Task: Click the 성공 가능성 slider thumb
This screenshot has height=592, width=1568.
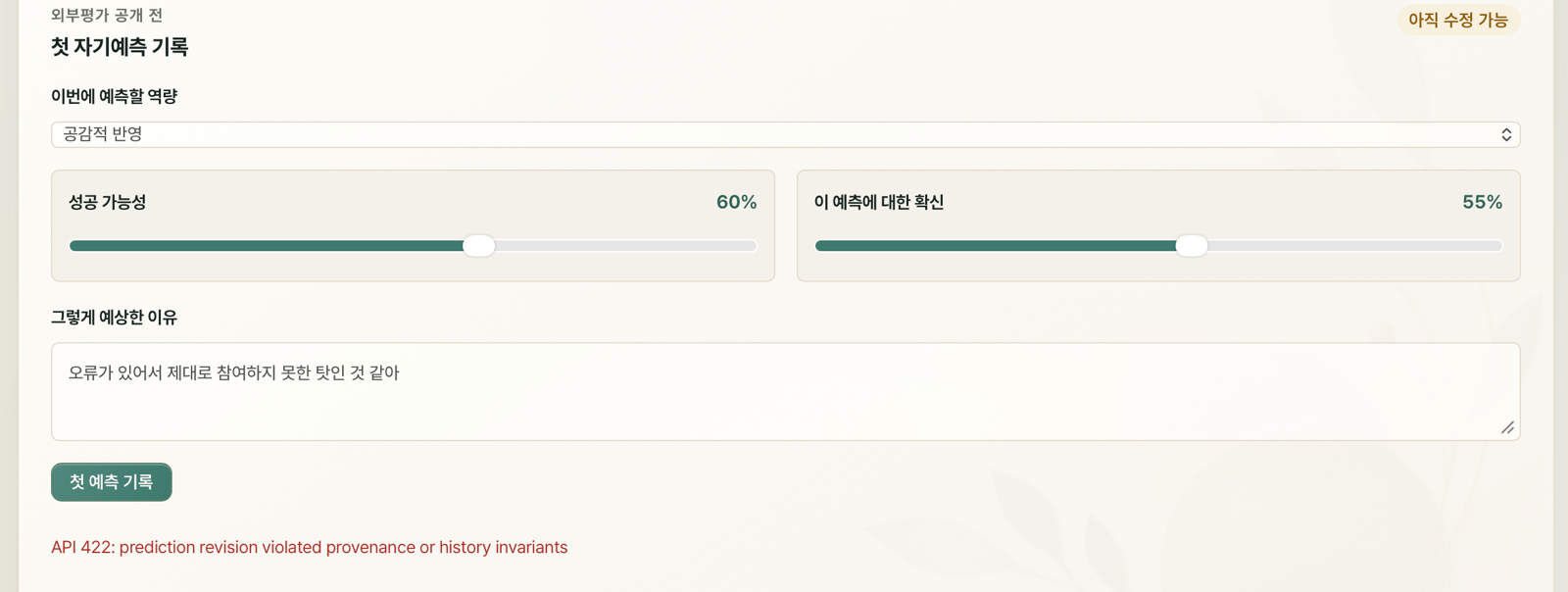Action: tap(478, 246)
